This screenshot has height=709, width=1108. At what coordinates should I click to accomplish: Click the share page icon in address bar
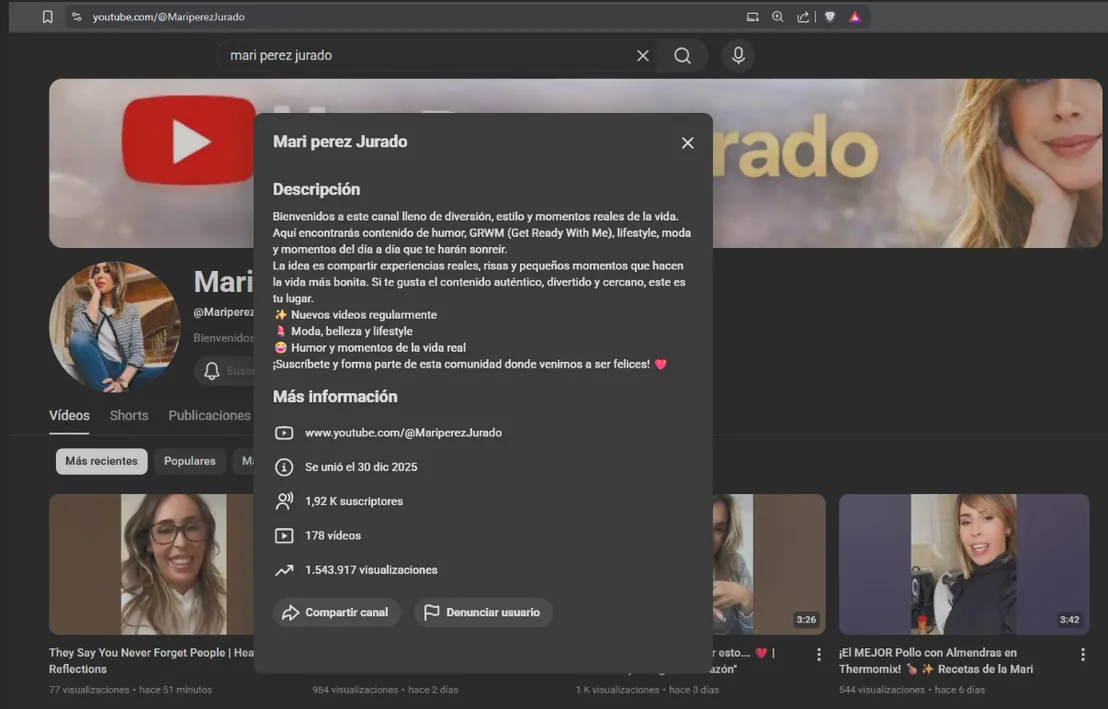click(x=803, y=17)
